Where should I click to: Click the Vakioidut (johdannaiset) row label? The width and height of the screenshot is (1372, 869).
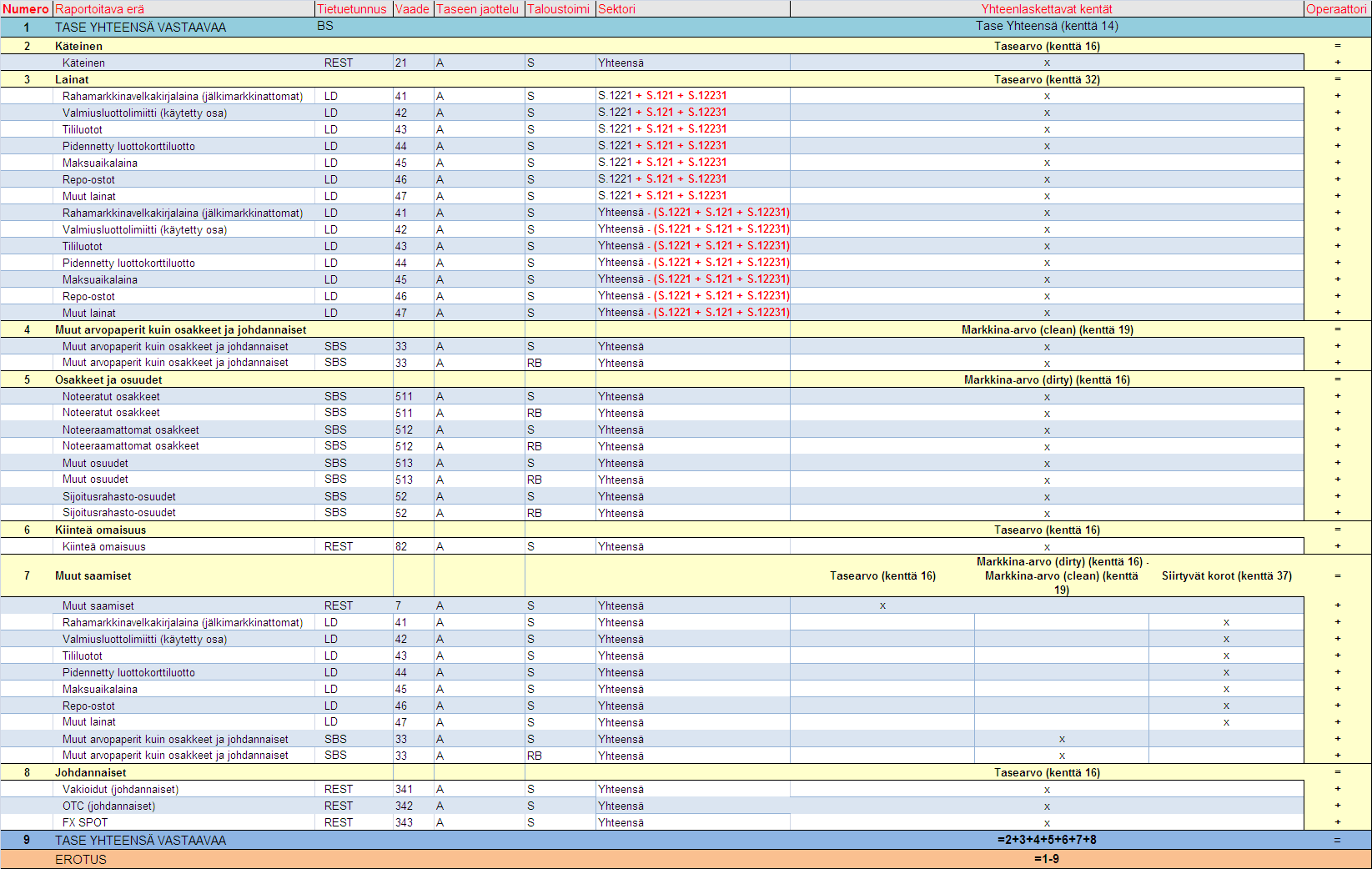[x=120, y=789]
